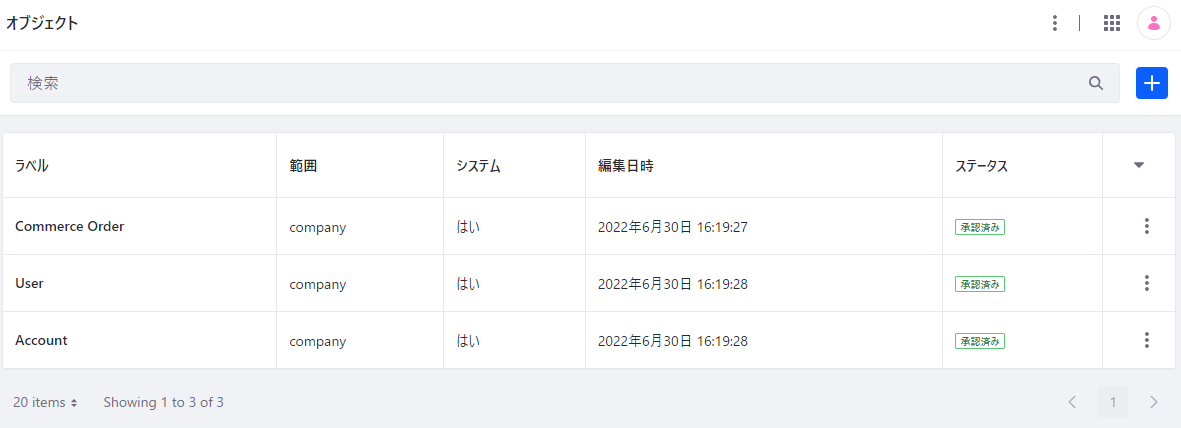Go to previous page arrow
Screen dimensions: 1181x428
coord(1072,402)
